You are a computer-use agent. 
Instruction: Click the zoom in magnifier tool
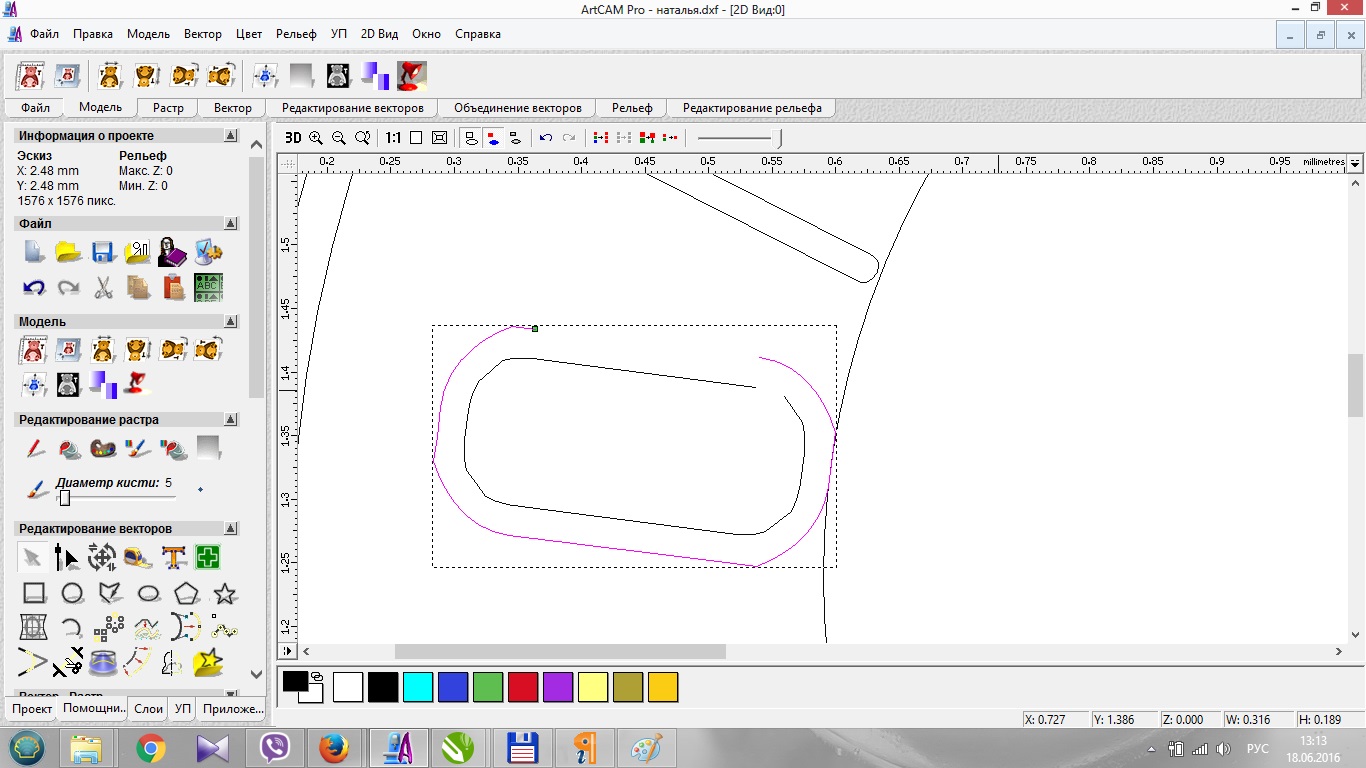(316, 138)
